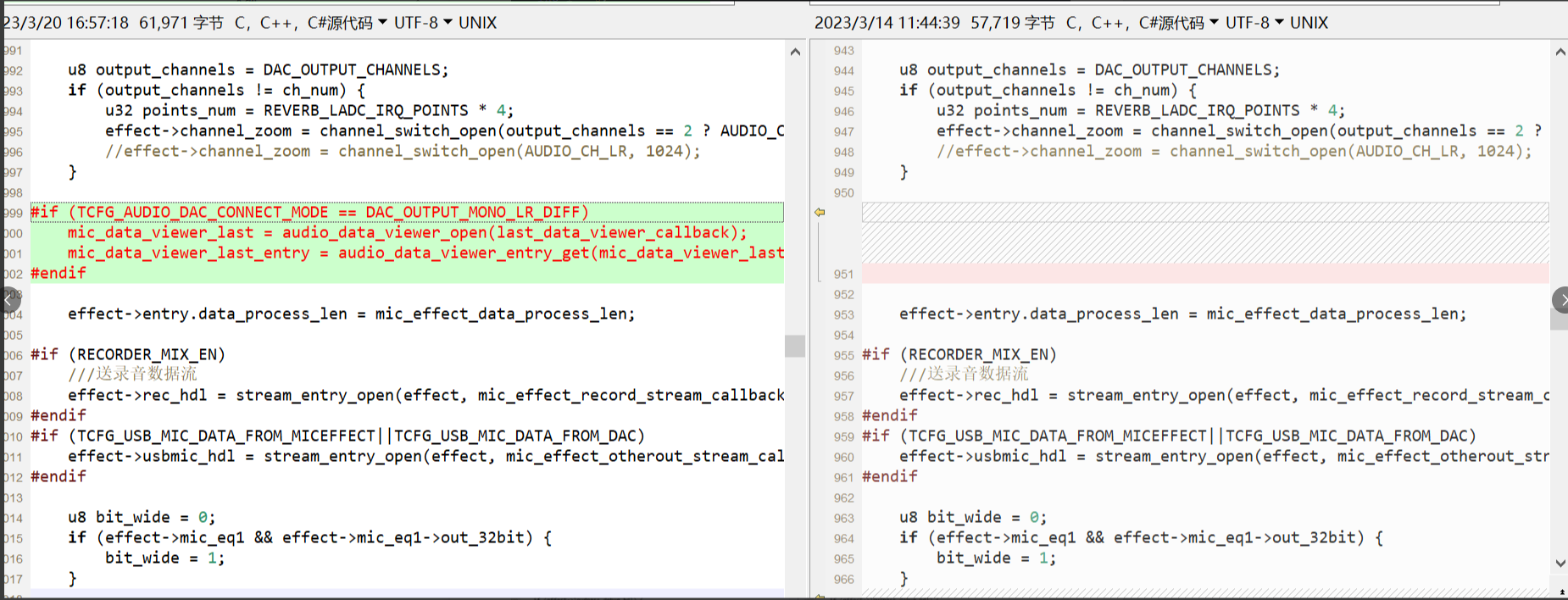Click UNIX line ending label in left pane
The width and height of the screenshot is (1568, 600).
pyautogui.click(x=478, y=23)
